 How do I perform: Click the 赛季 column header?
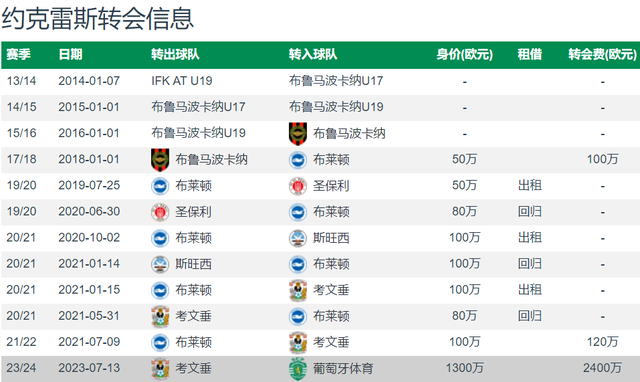18,54
